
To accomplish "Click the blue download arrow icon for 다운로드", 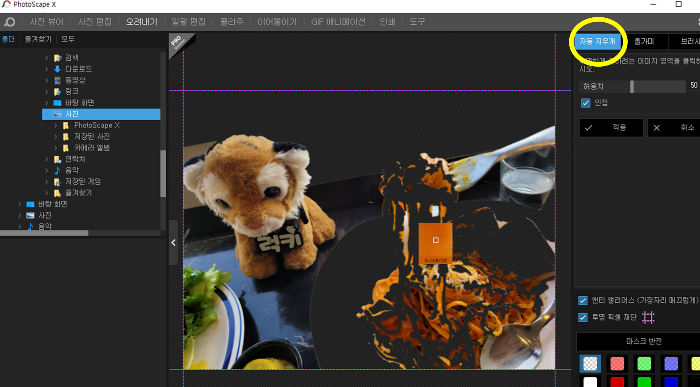I will pos(57,69).
